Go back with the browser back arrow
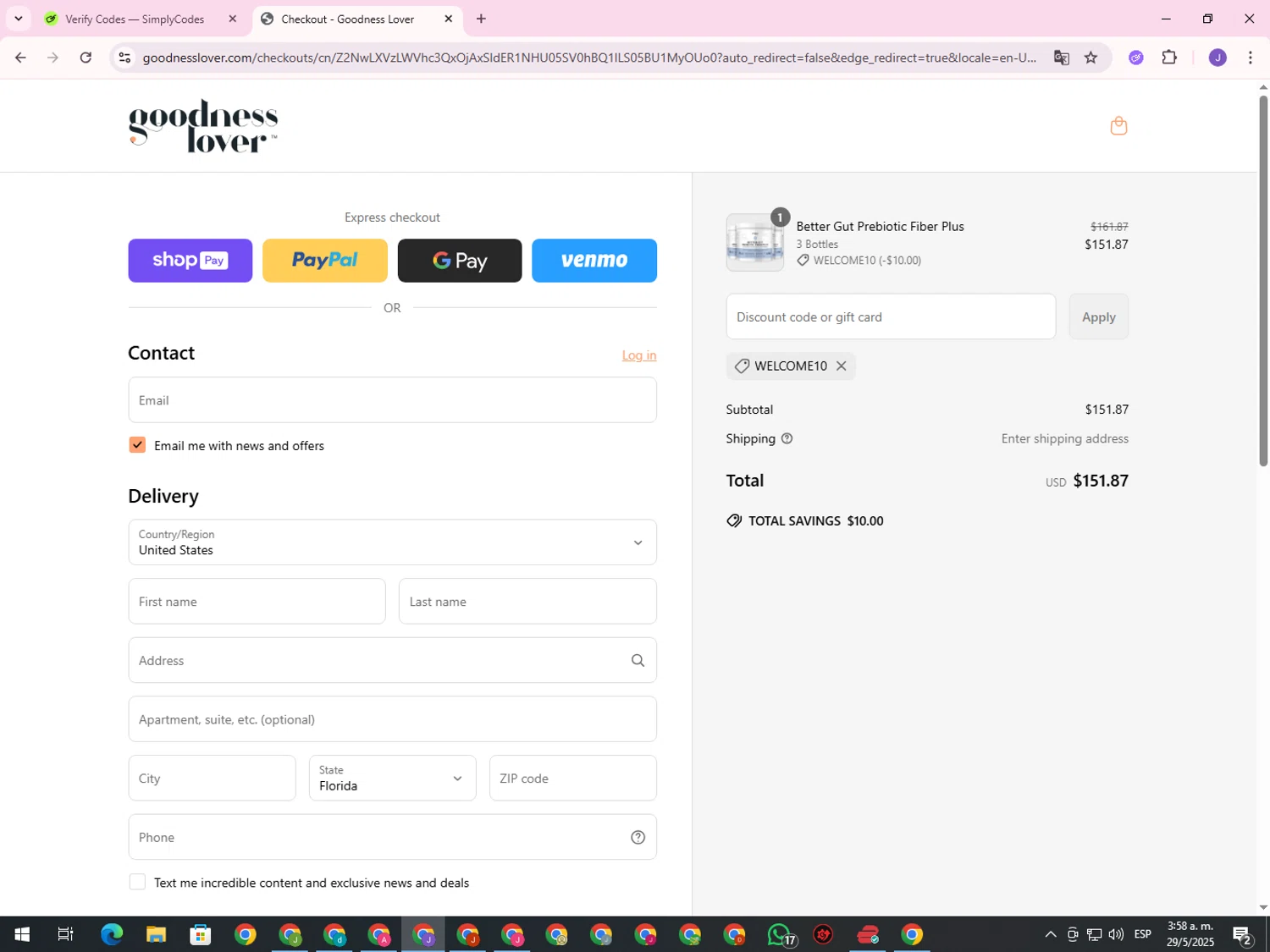This screenshot has width=1270, height=952. (20, 58)
